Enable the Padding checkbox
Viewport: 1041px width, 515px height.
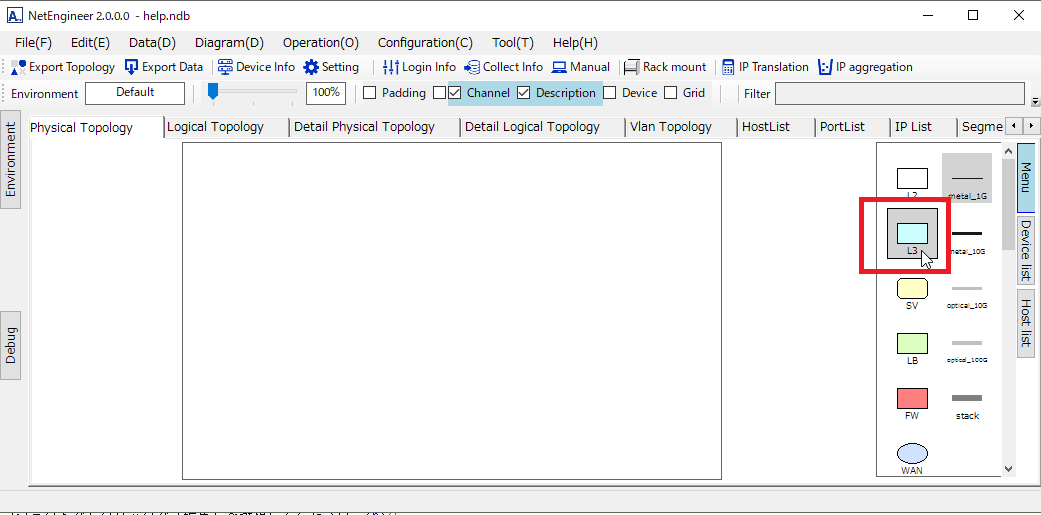[369, 93]
